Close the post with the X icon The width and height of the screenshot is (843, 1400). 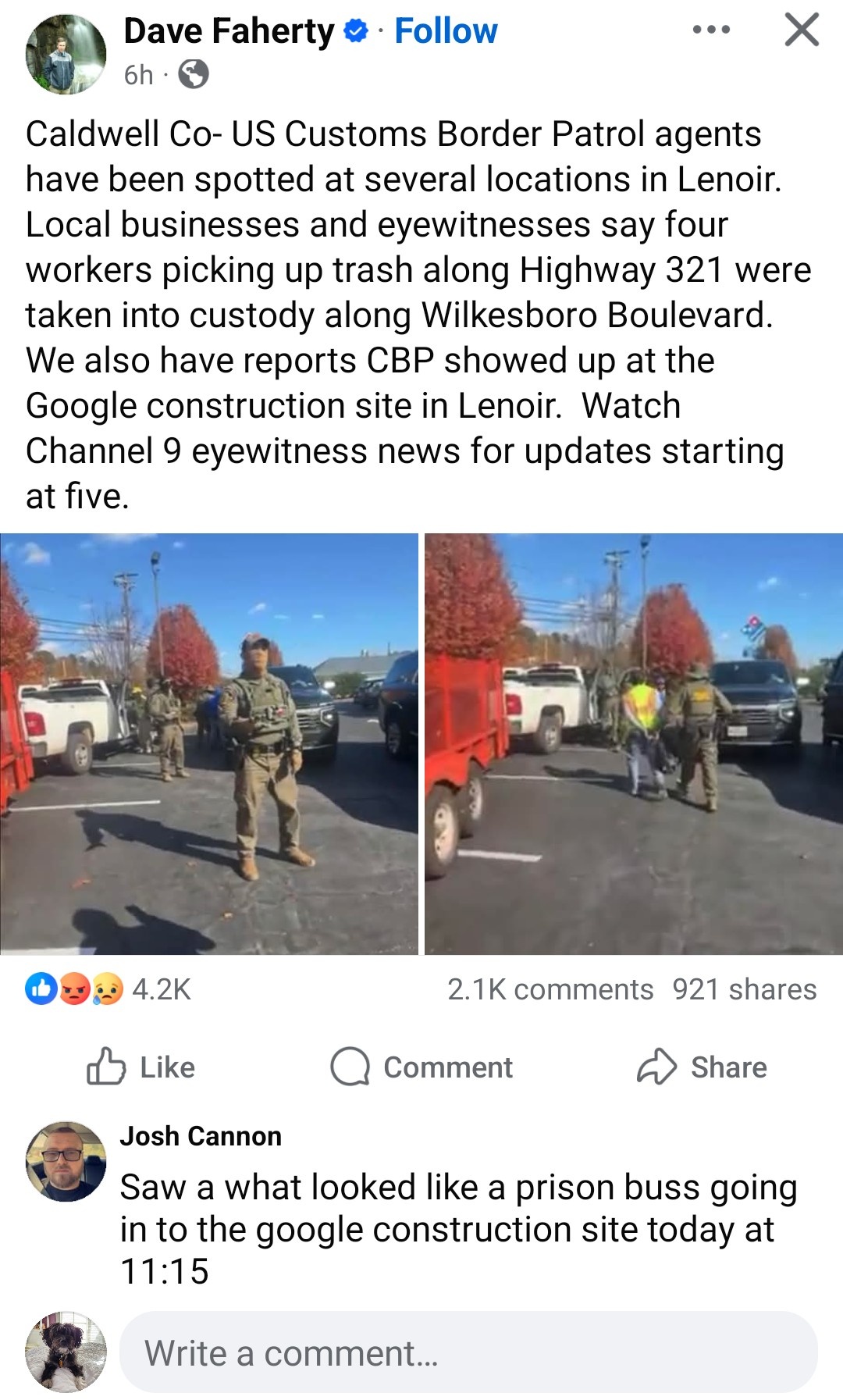[802, 30]
